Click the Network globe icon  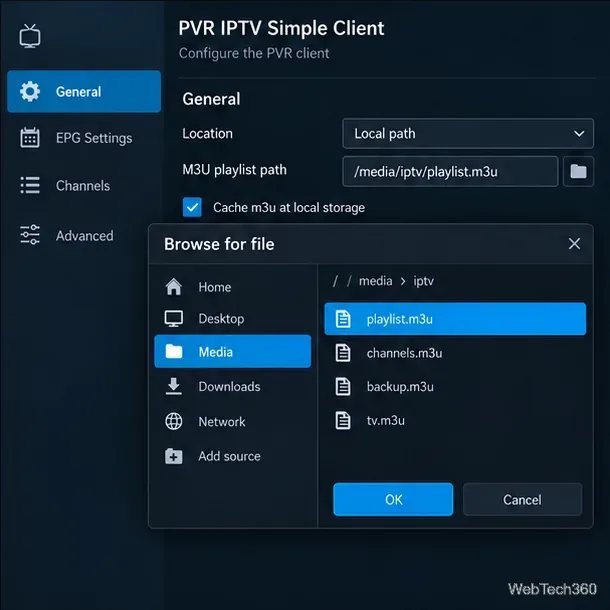tap(174, 421)
